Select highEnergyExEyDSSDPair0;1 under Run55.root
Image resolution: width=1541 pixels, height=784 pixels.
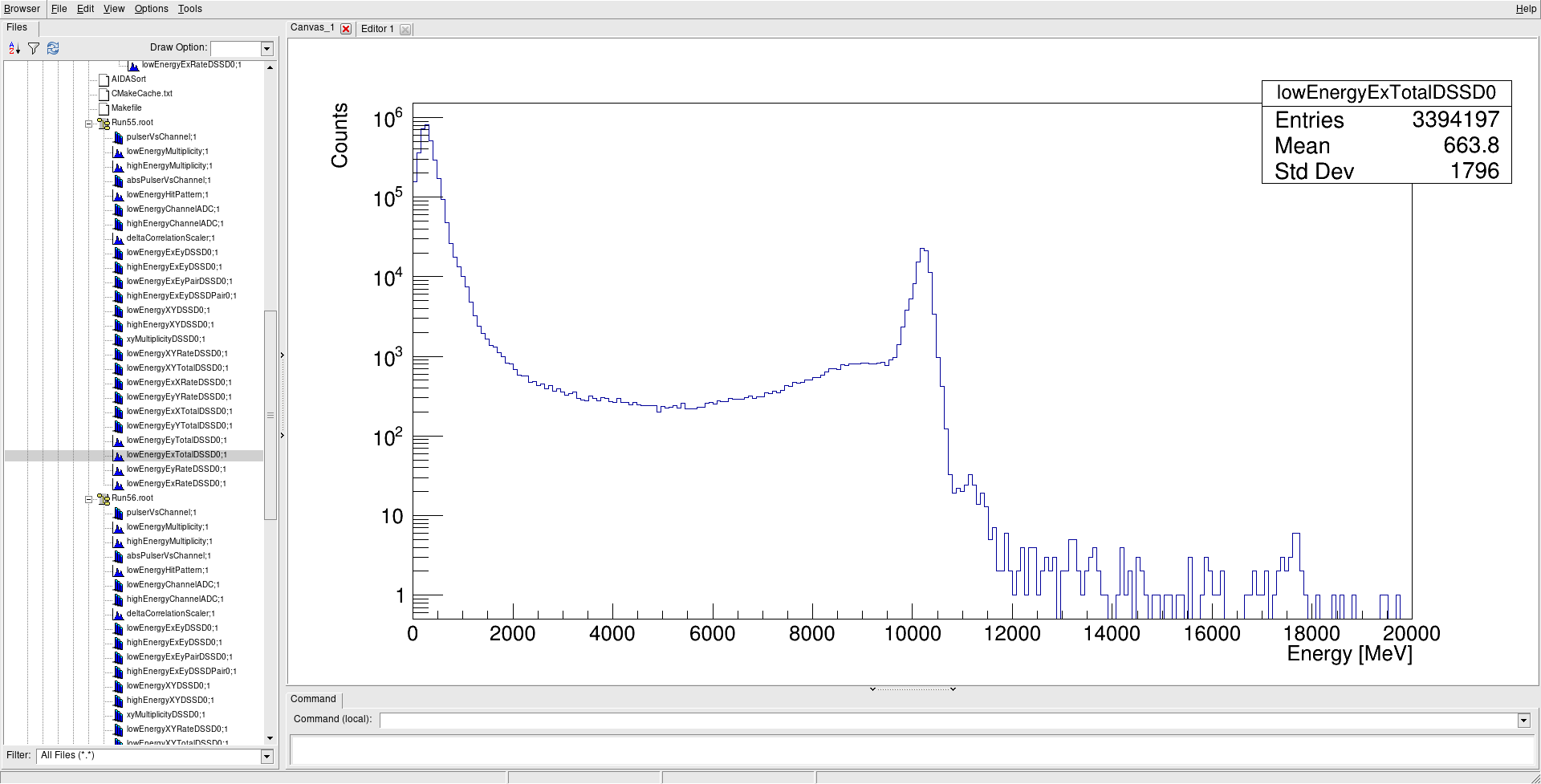[181, 296]
